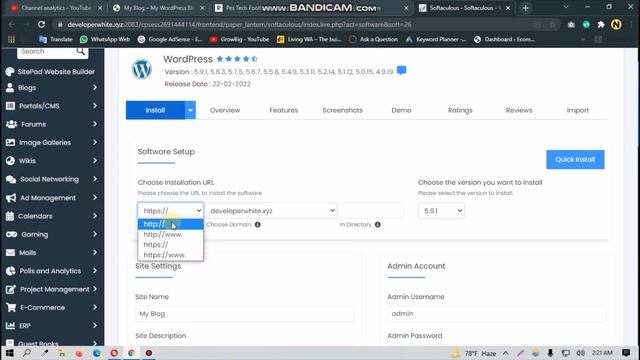Expand the Portals/CMS category

(95, 106)
